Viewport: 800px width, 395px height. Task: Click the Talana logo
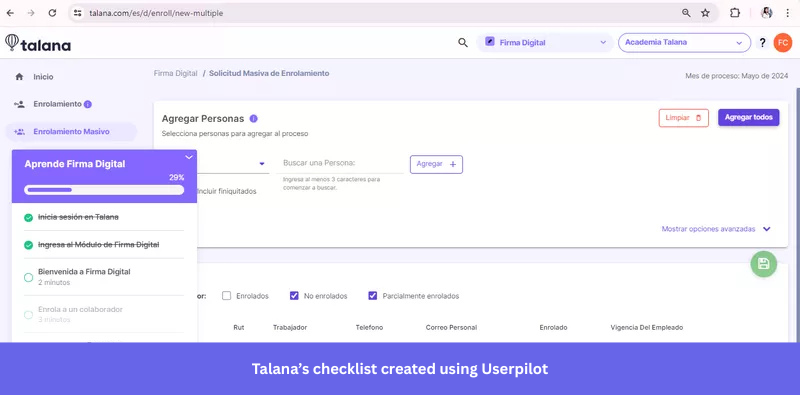point(38,43)
